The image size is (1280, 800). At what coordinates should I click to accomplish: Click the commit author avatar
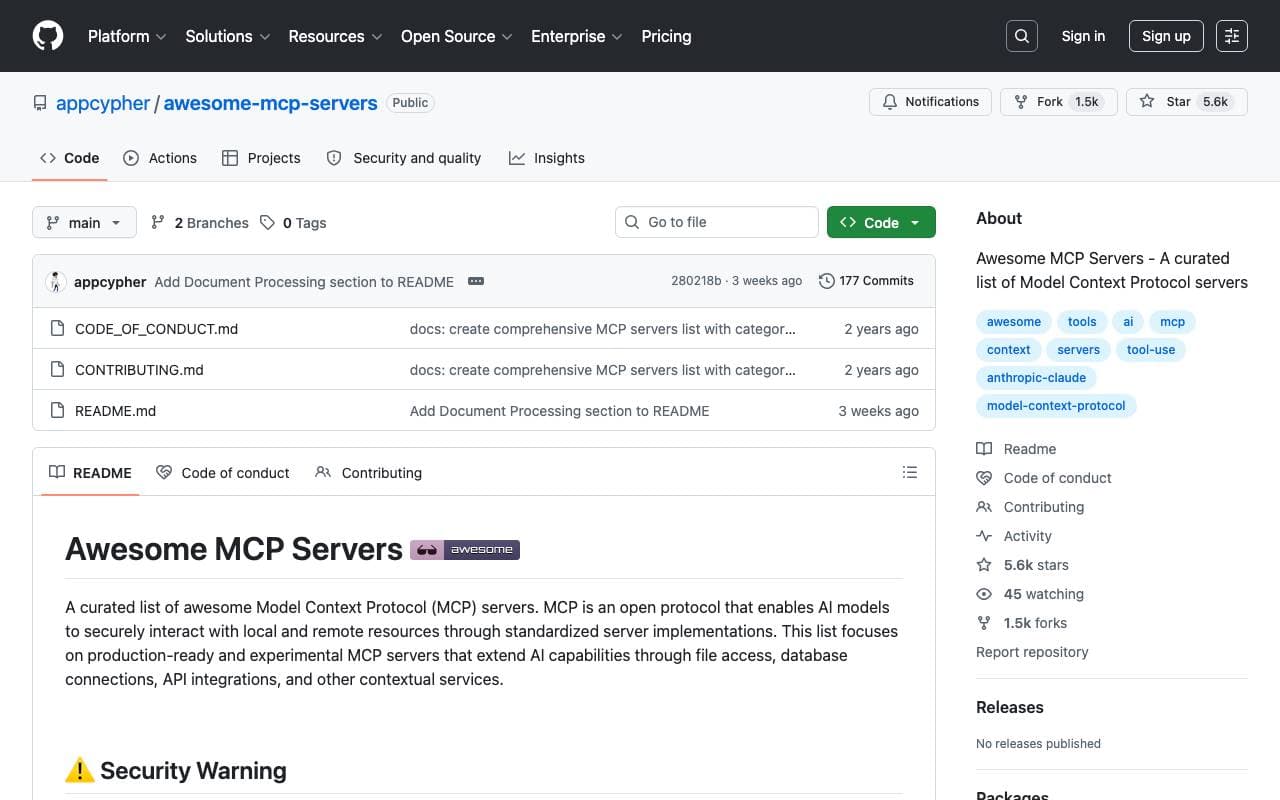point(56,281)
